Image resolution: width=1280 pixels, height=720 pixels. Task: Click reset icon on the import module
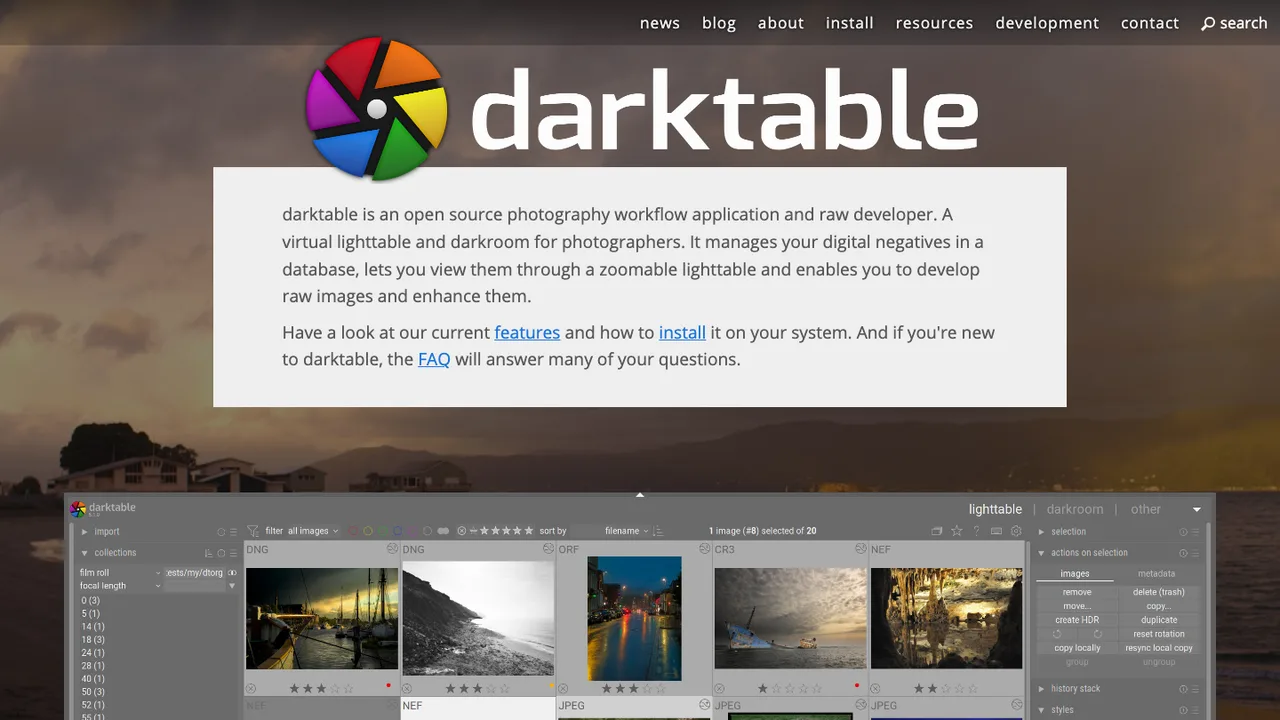pyautogui.click(x=221, y=532)
